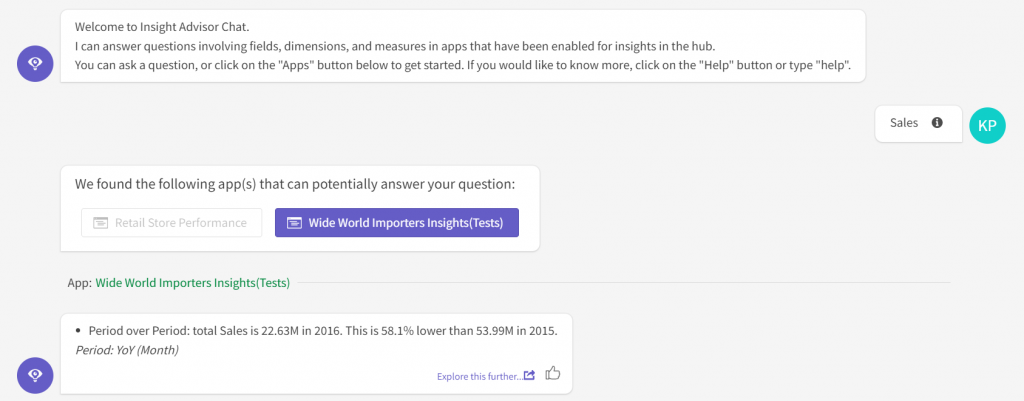The image size is (1024, 401).
Task: Click the Insight Advisor eye avatar by Sales result
Action: pyautogui.click(x=35, y=375)
